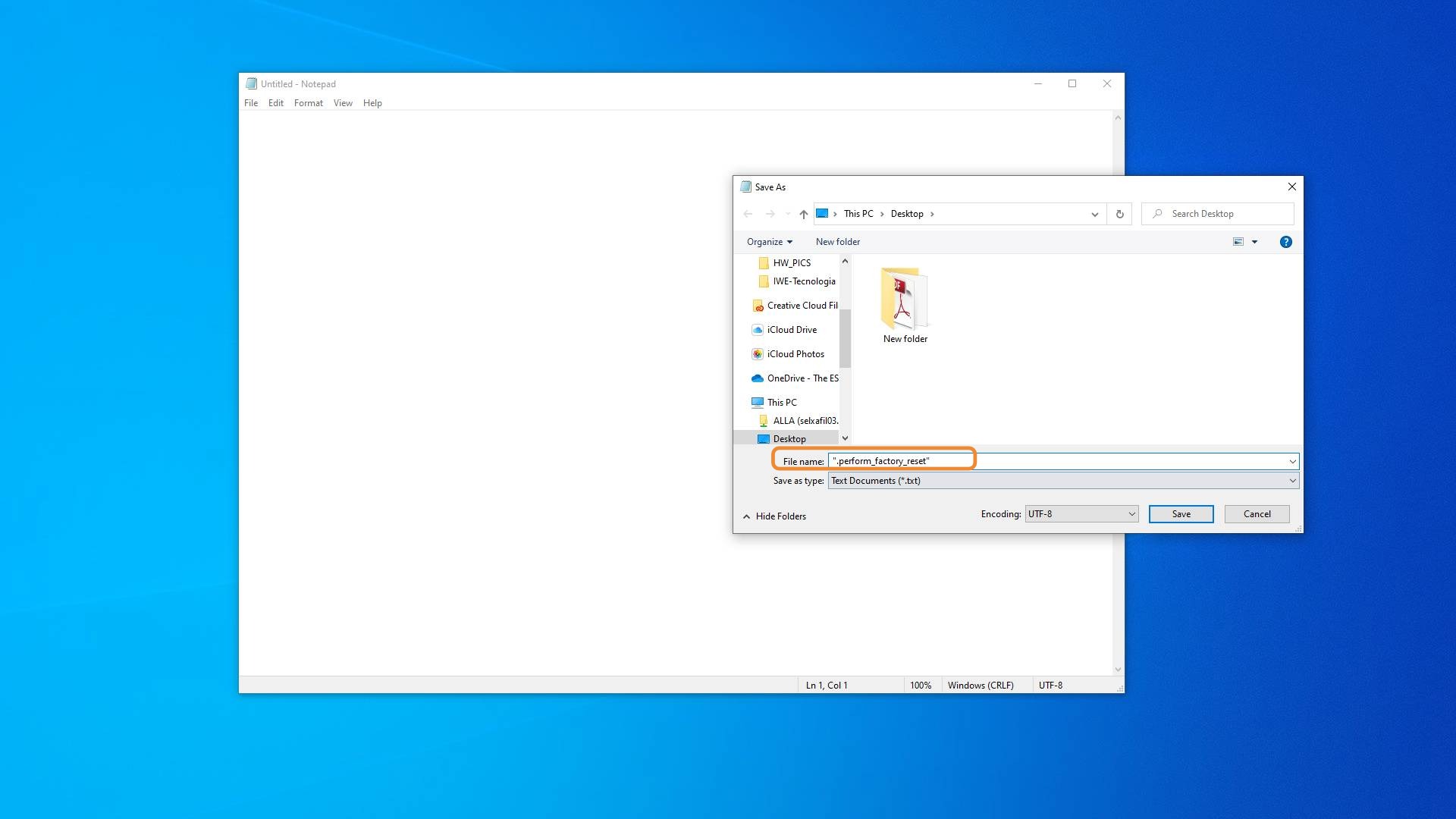Open the view options dropdown arrow
Viewport: 1456px width, 819px height.
click(x=1255, y=242)
